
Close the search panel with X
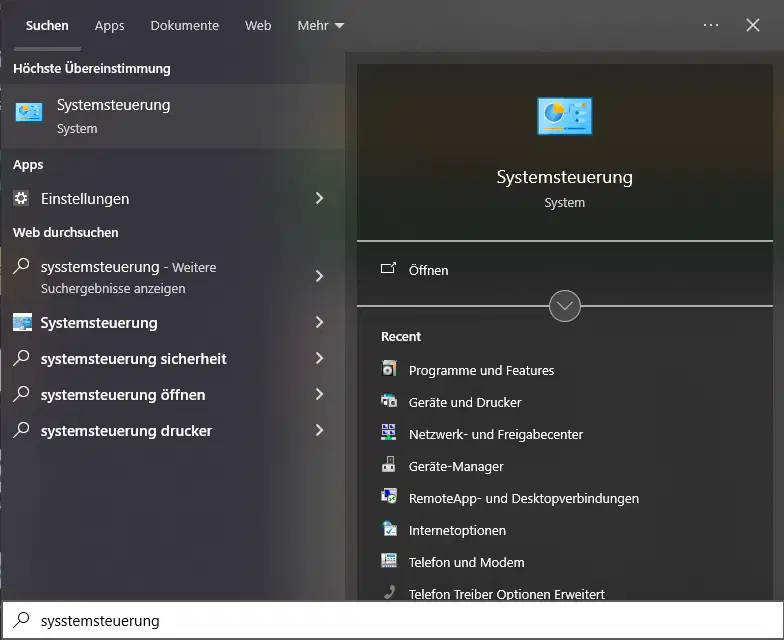click(752, 25)
